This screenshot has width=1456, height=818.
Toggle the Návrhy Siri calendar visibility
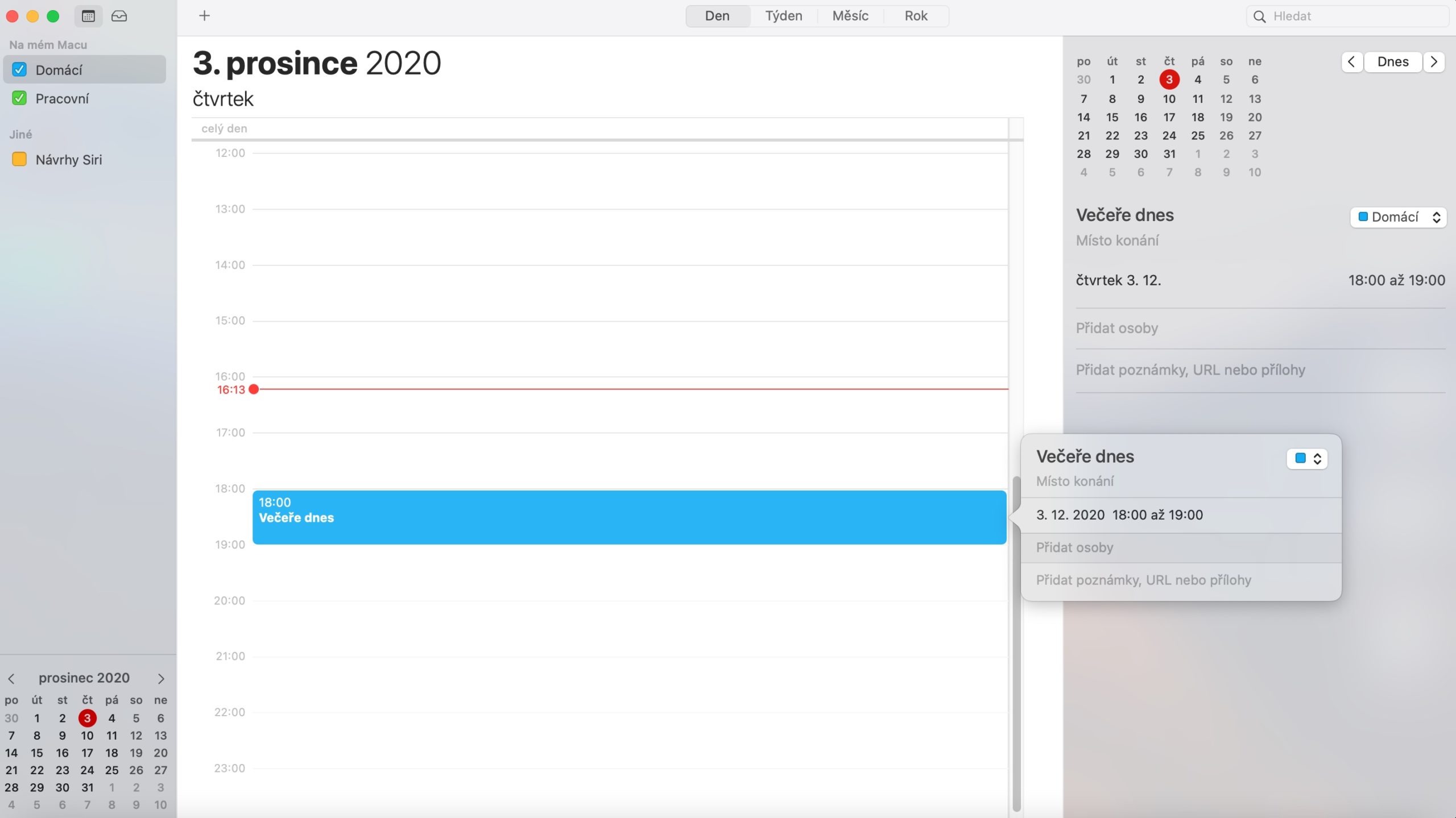19,159
